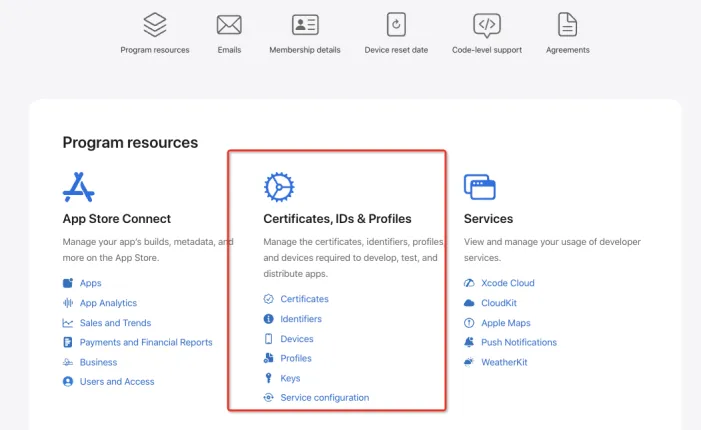Click the Services heading
Image resolution: width=701 pixels, height=430 pixels.
click(488, 219)
